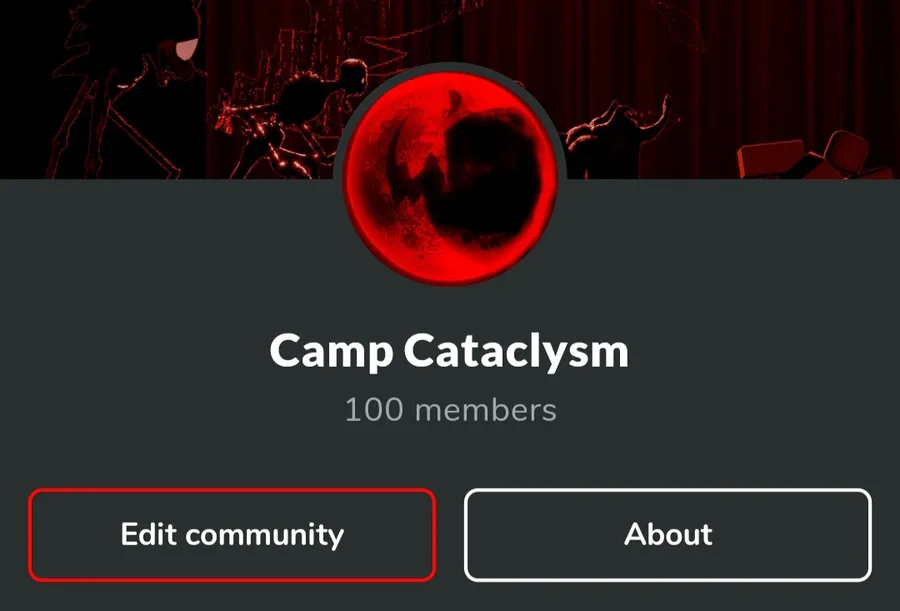Screen dimensions: 900x611
Task: Tap the word members under the title
Action: pos(486,410)
